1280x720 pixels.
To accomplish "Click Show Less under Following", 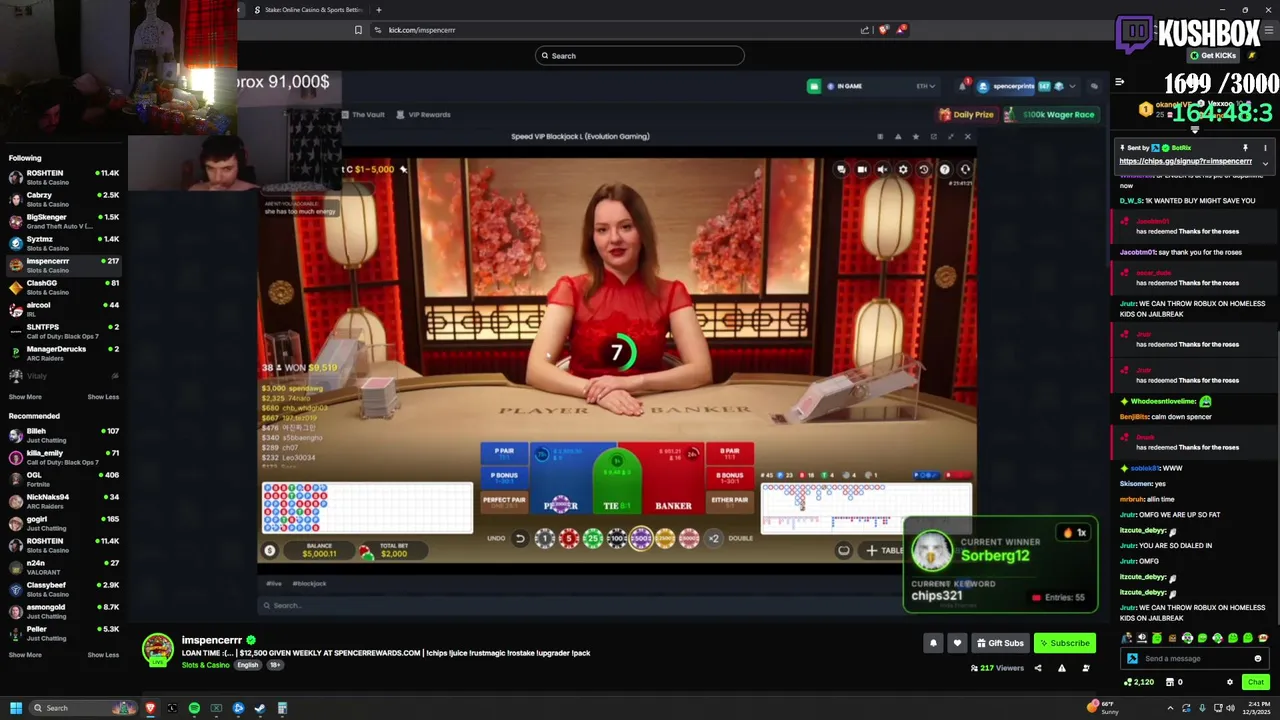I will coord(103,397).
